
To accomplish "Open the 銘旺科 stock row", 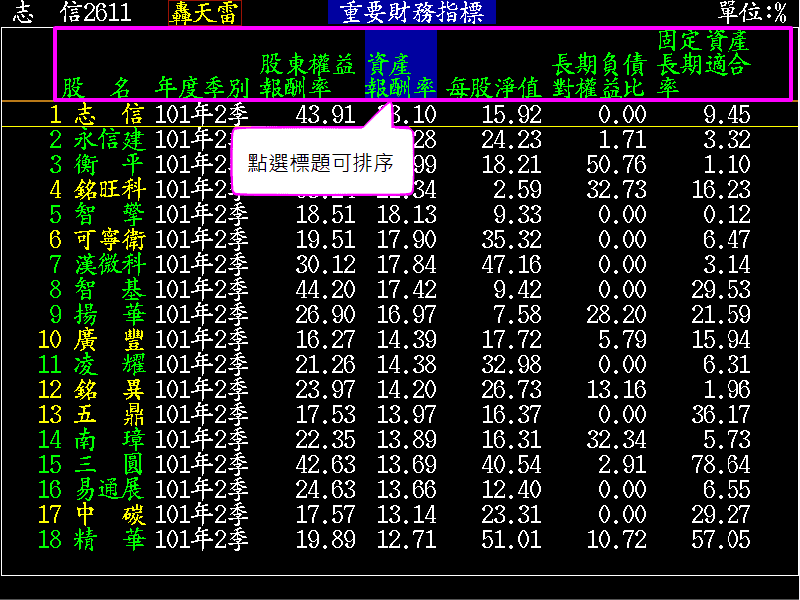I will pos(109,189).
